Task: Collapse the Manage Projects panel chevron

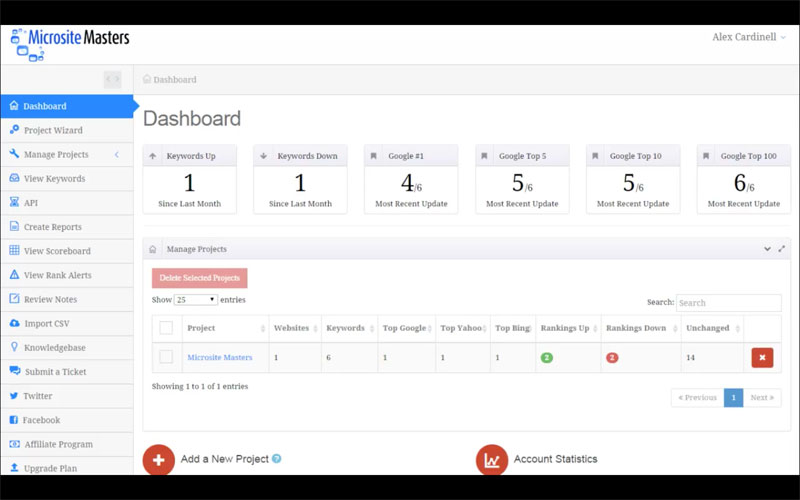Action: click(767, 249)
